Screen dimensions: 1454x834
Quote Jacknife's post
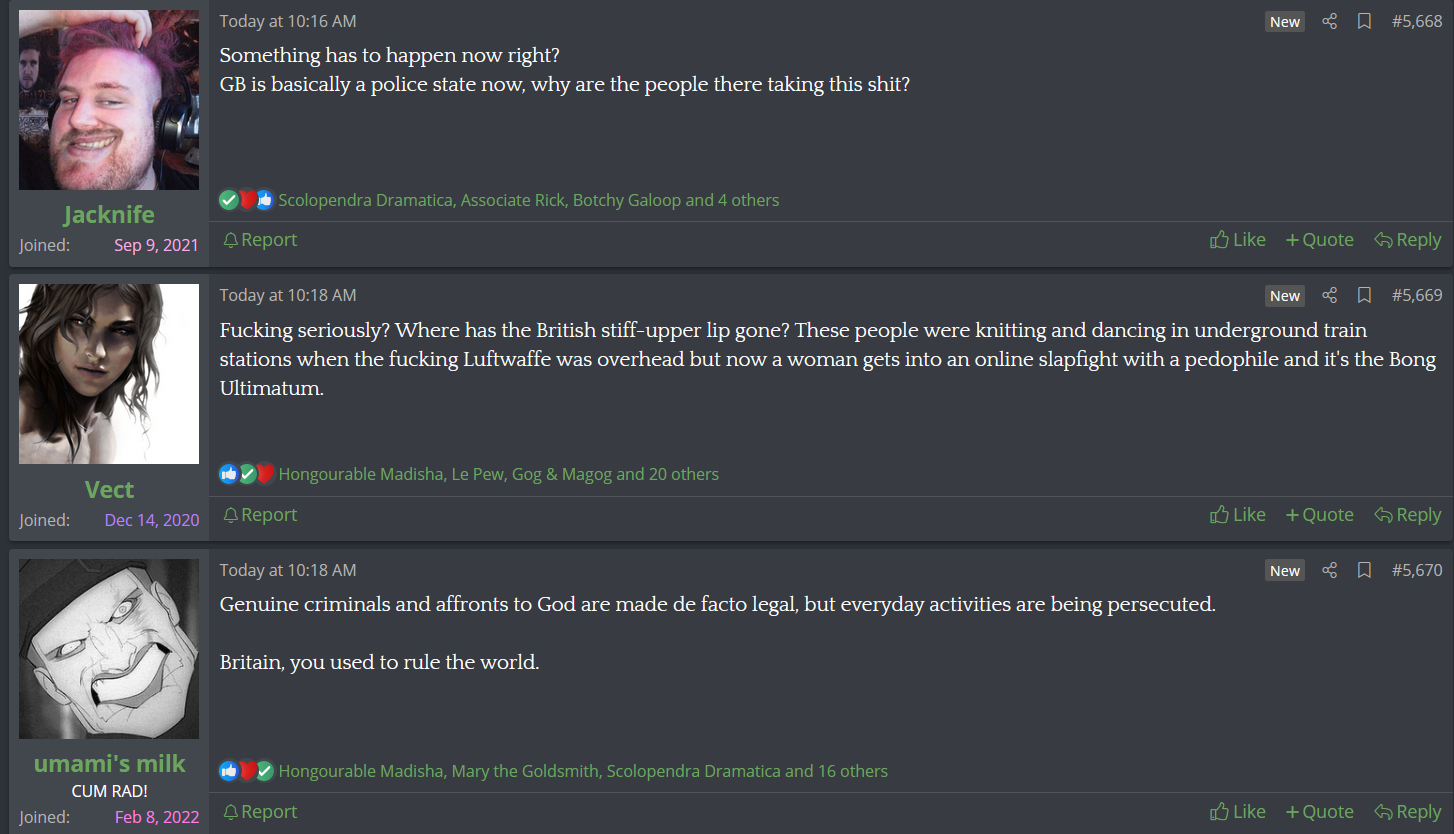[x=1319, y=240]
